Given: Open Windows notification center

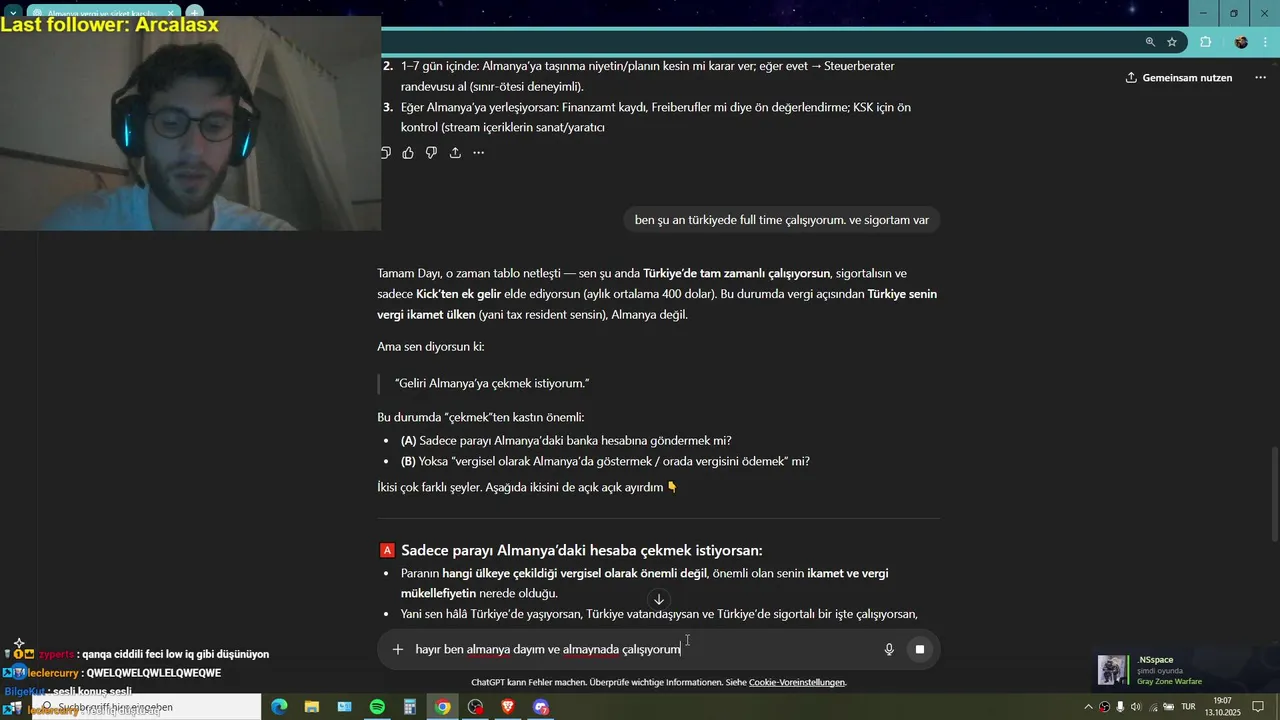Looking at the screenshot, I should coord(1259,707).
